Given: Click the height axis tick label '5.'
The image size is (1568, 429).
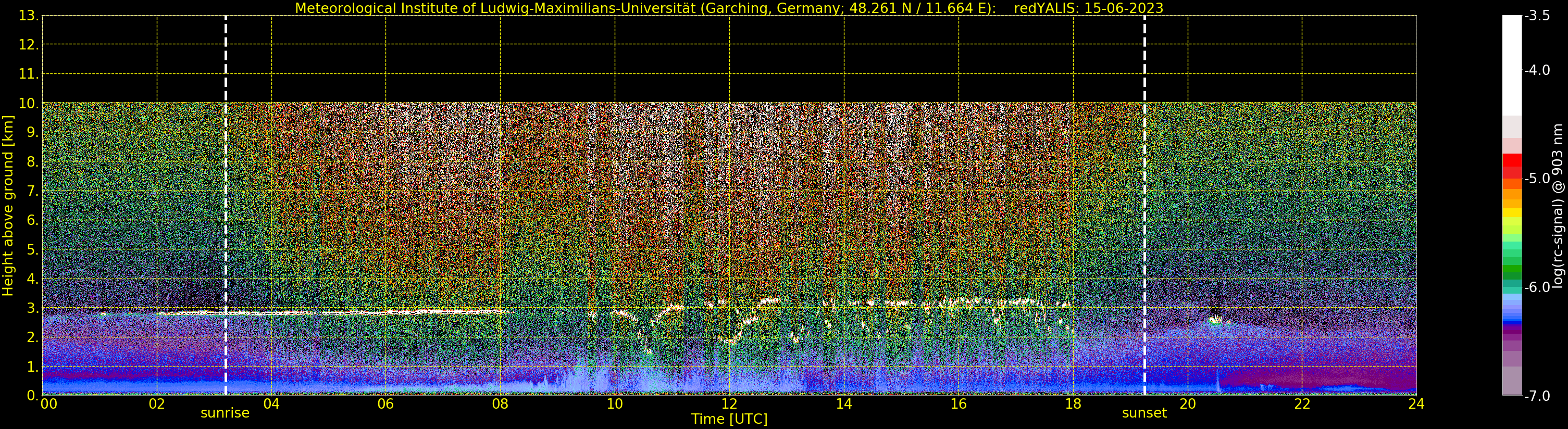Looking at the screenshot, I should click(32, 249).
